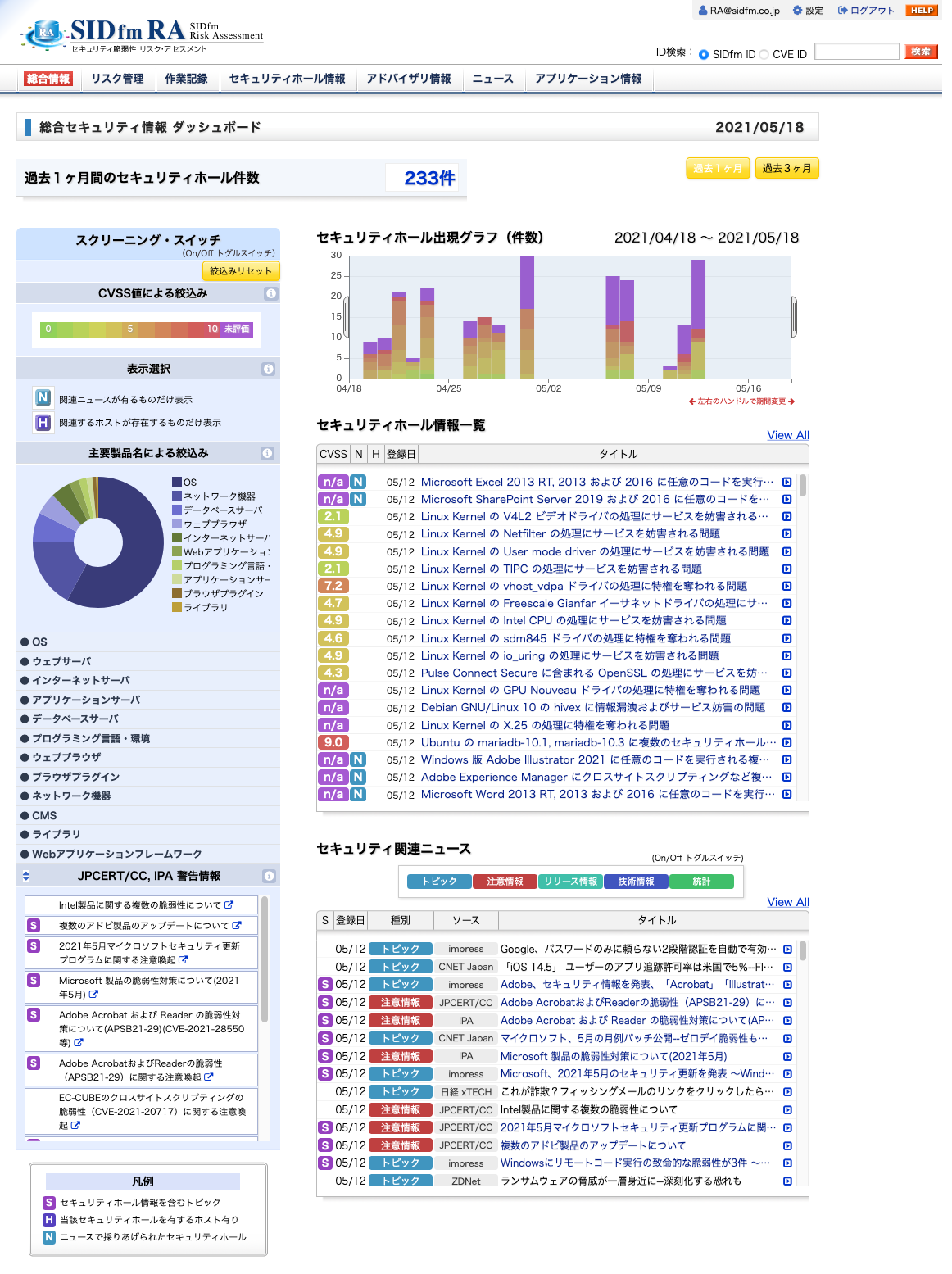Click the HELP icon in top bar
This screenshot has height=1274, width=952.
pyautogui.click(x=921, y=11)
